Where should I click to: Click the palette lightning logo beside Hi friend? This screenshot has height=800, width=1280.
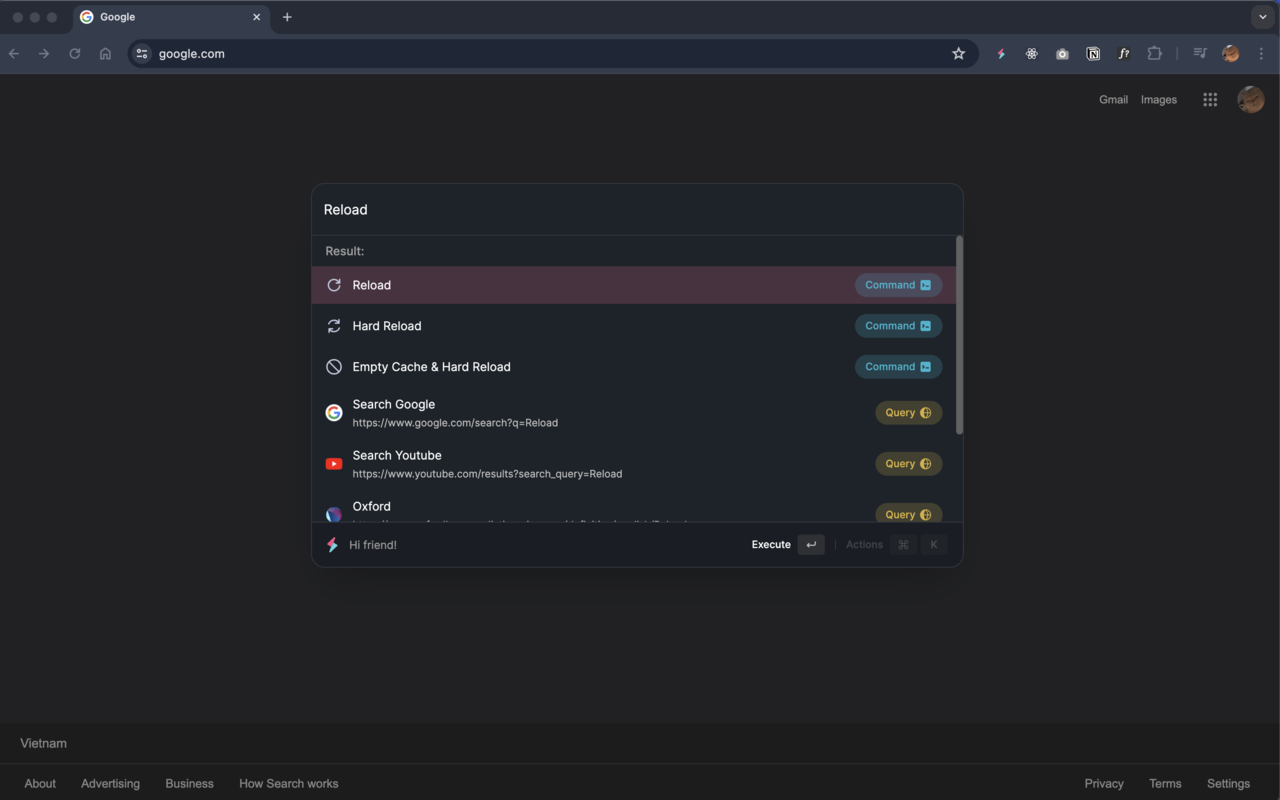tap(332, 545)
